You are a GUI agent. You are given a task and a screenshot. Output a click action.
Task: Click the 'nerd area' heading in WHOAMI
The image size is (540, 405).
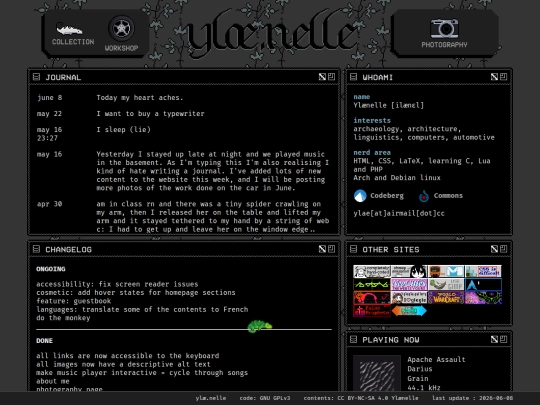point(372,152)
